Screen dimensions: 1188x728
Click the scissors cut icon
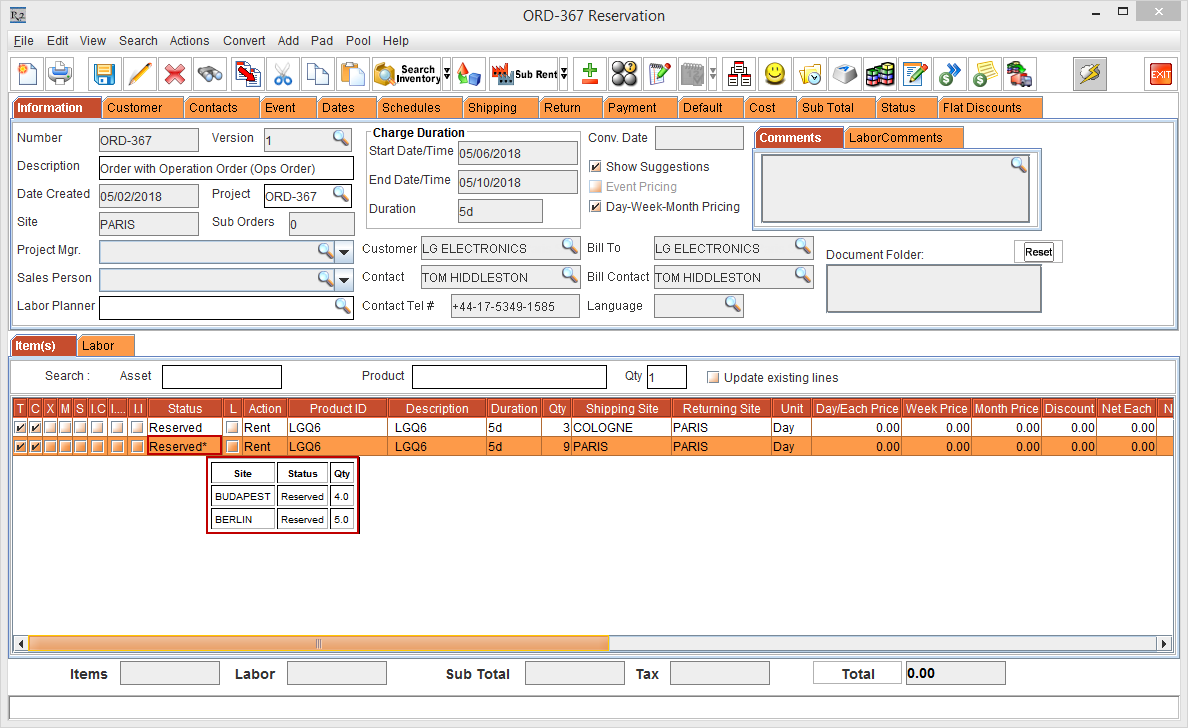point(283,74)
